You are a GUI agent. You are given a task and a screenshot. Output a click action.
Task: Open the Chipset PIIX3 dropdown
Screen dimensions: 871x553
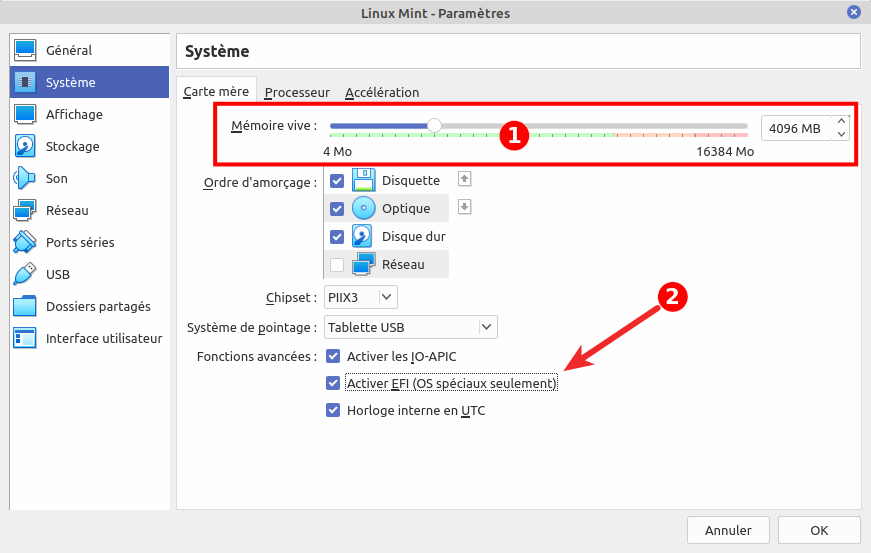(x=361, y=297)
